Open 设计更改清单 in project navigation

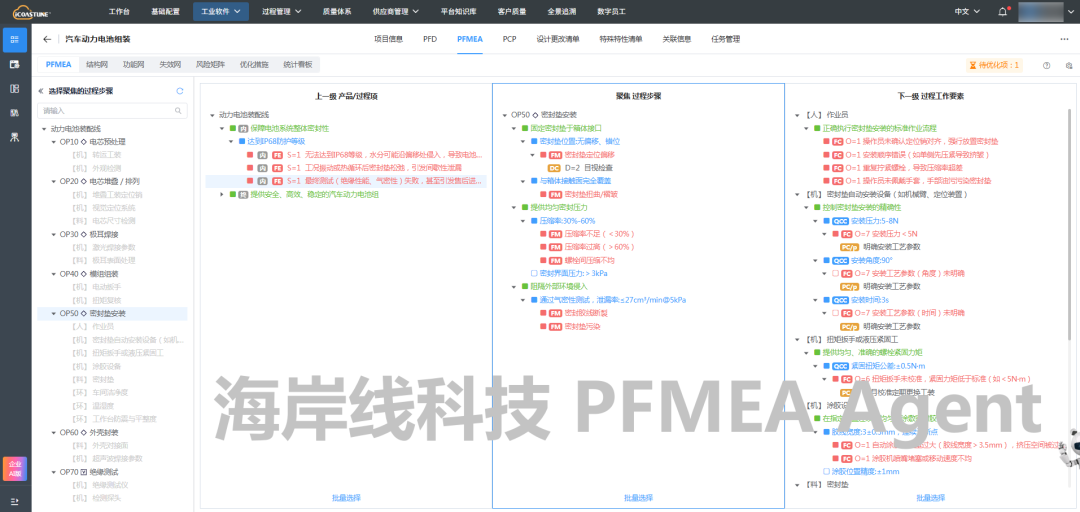coord(558,39)
